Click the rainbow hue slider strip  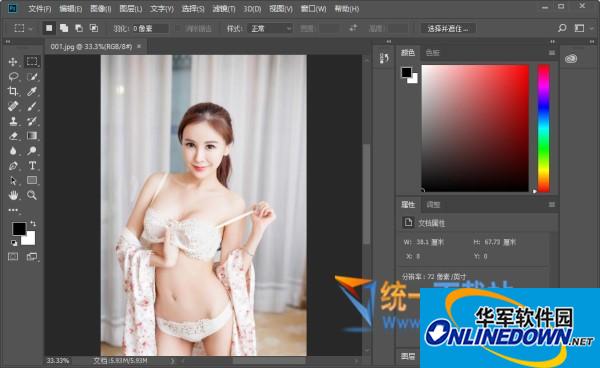tap(543, 128)
